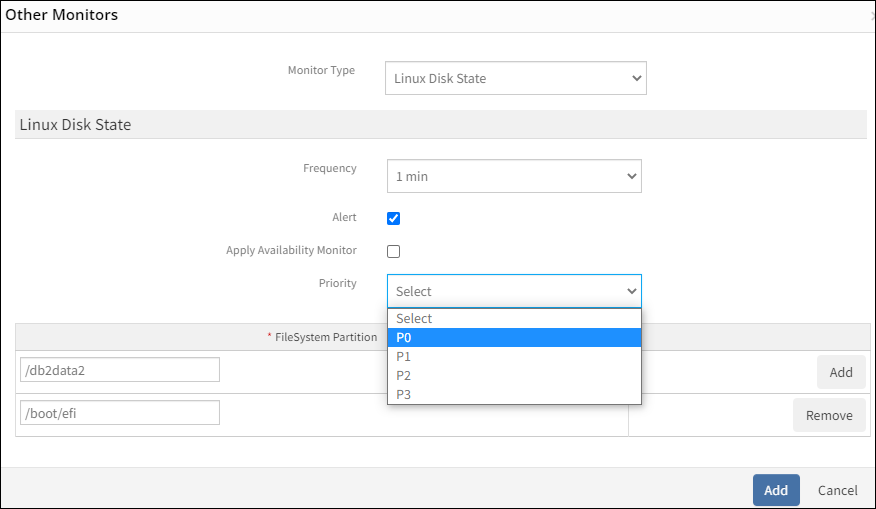
Task: Uncheck the Alert checkbox
Action: (393, 218)
